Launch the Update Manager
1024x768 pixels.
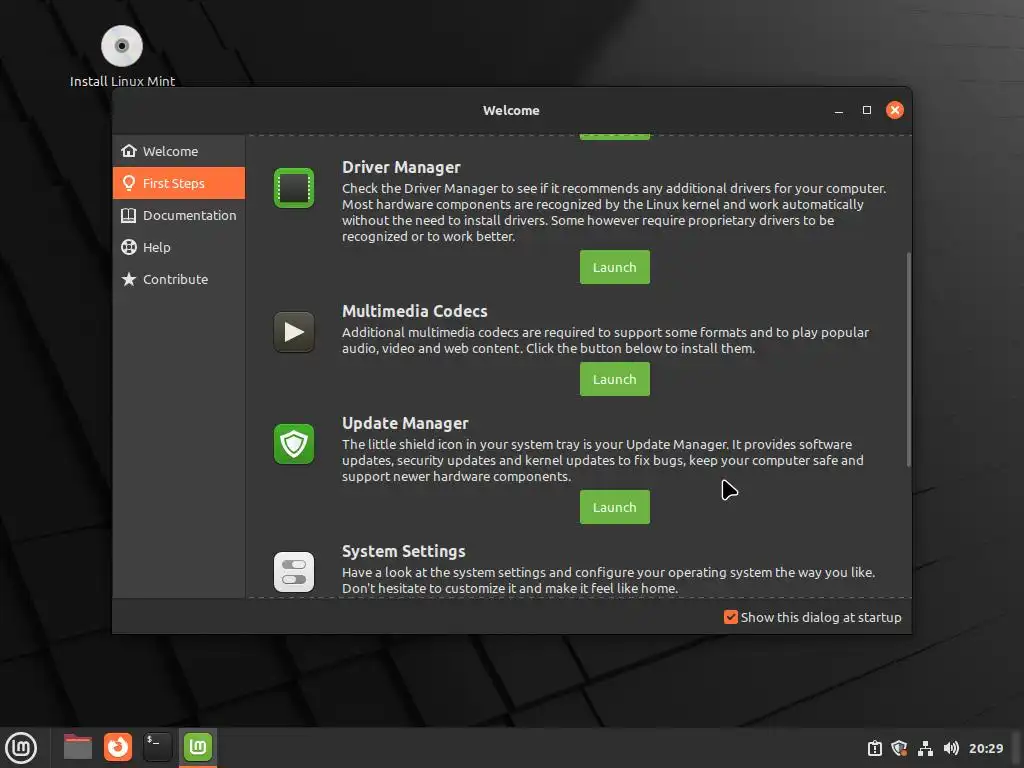click(x=615, y=507)
